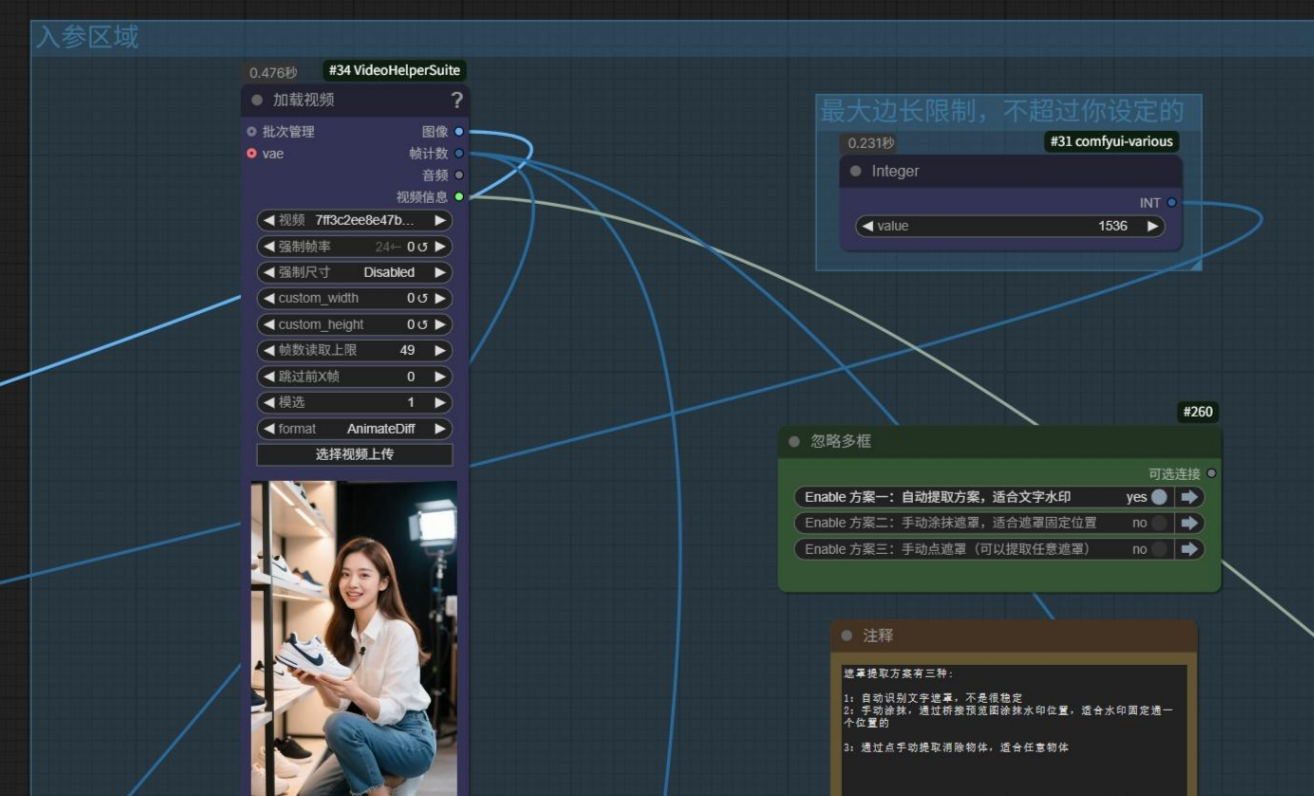Click the 选择视频上传 upload button
Image resolution: width=1314 pixels, height=796 pixels.
[354, 455]
